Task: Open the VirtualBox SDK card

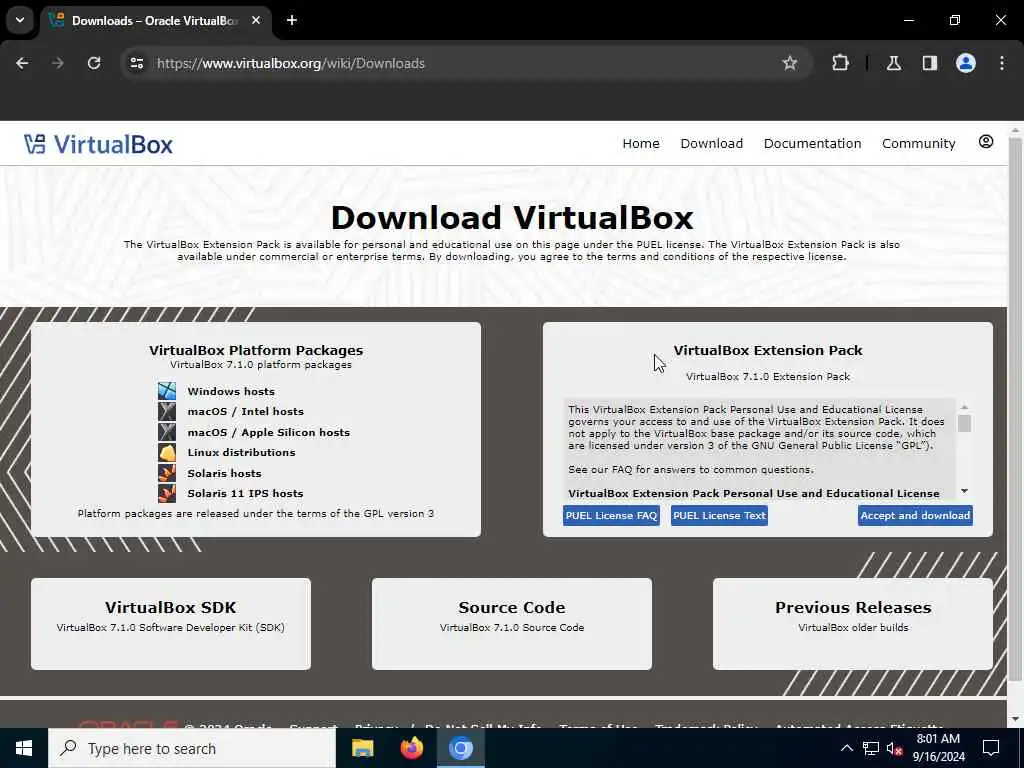Action: 170,624
